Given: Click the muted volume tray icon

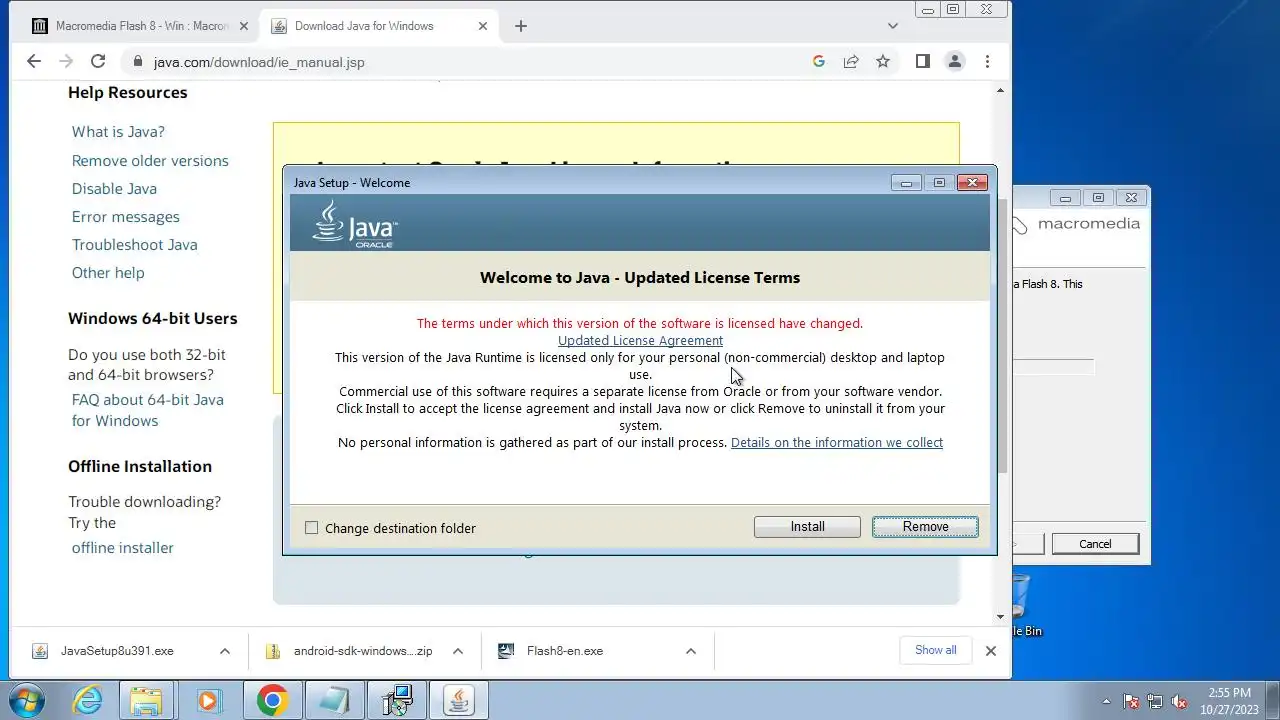Looking at the screenshot, I should [1179, 702].
